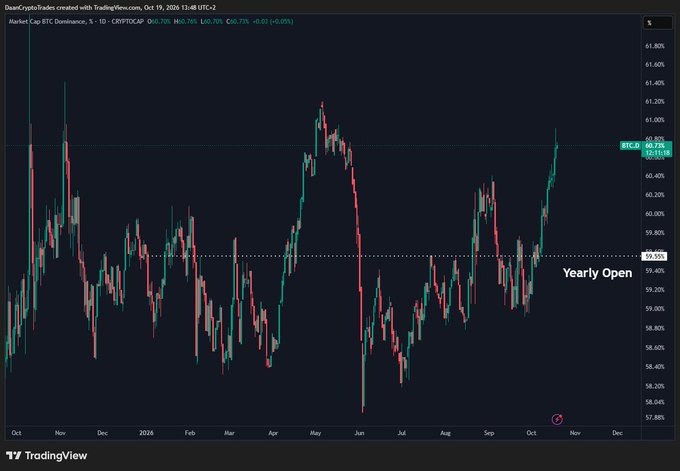
Task: Click the 2026 year label on time axis
Action: 146,433
